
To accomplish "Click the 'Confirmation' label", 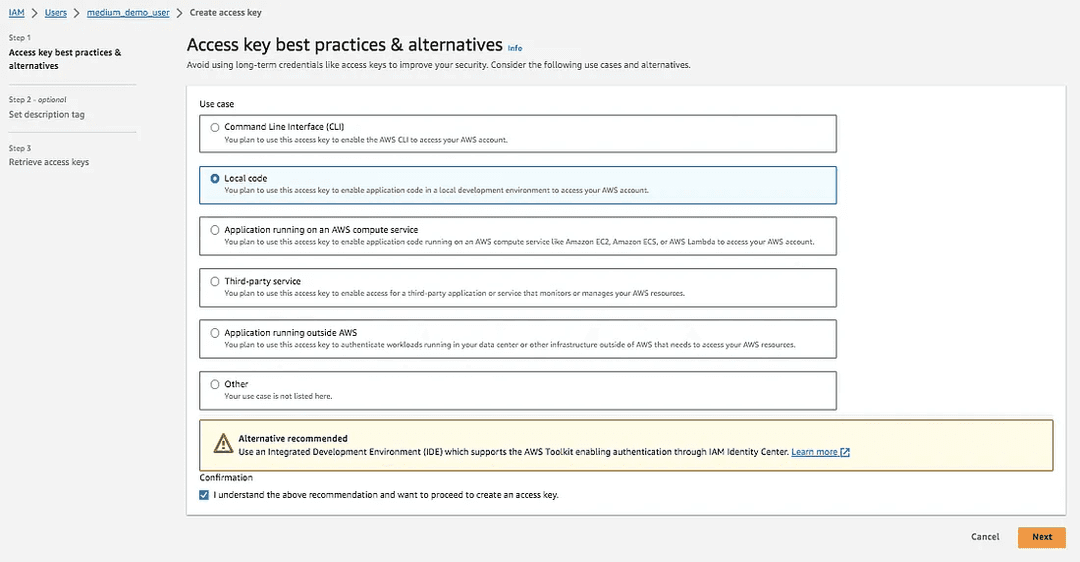I will click(x=226, y=477).
